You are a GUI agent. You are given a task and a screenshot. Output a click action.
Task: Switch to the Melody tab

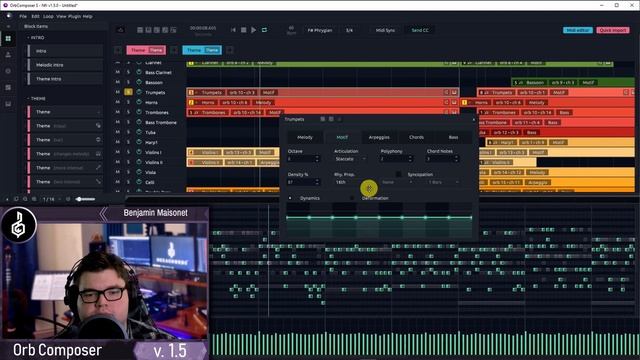coord(305,138)
